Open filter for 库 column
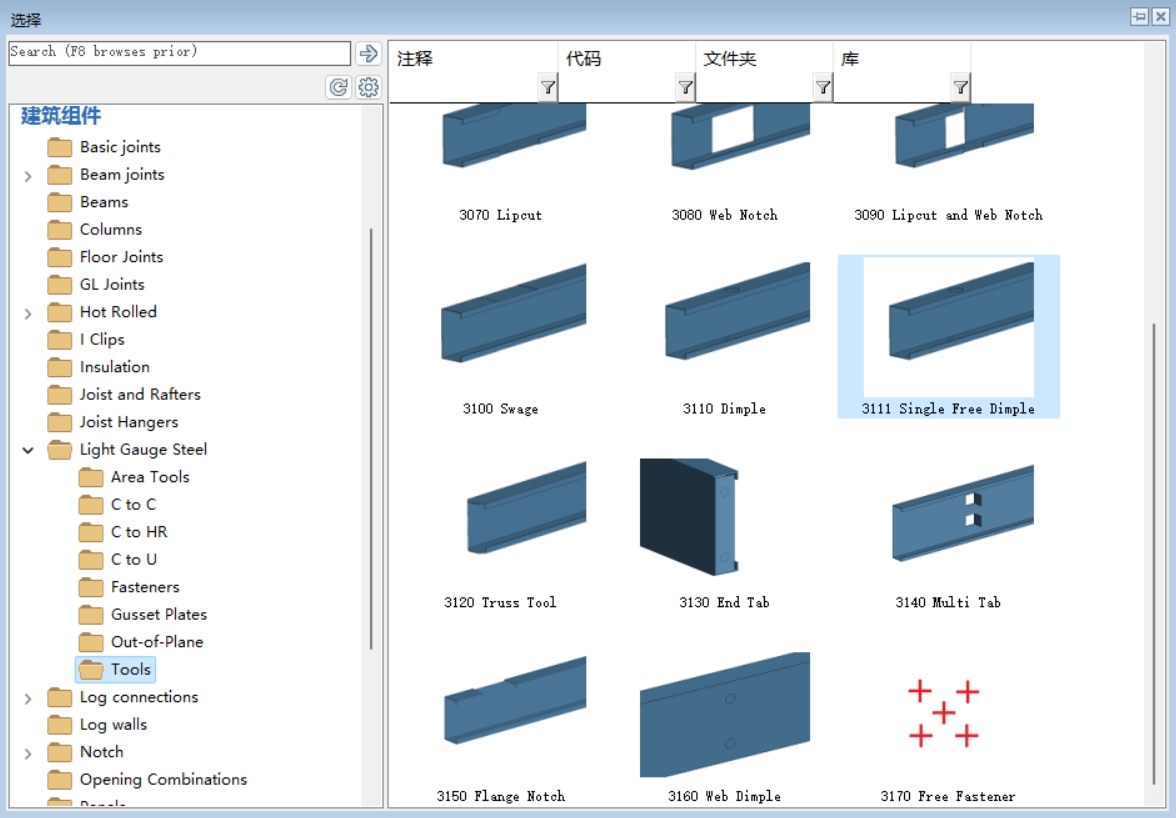The height and width of the screenshot is (818, 1176). pos(961,88)
